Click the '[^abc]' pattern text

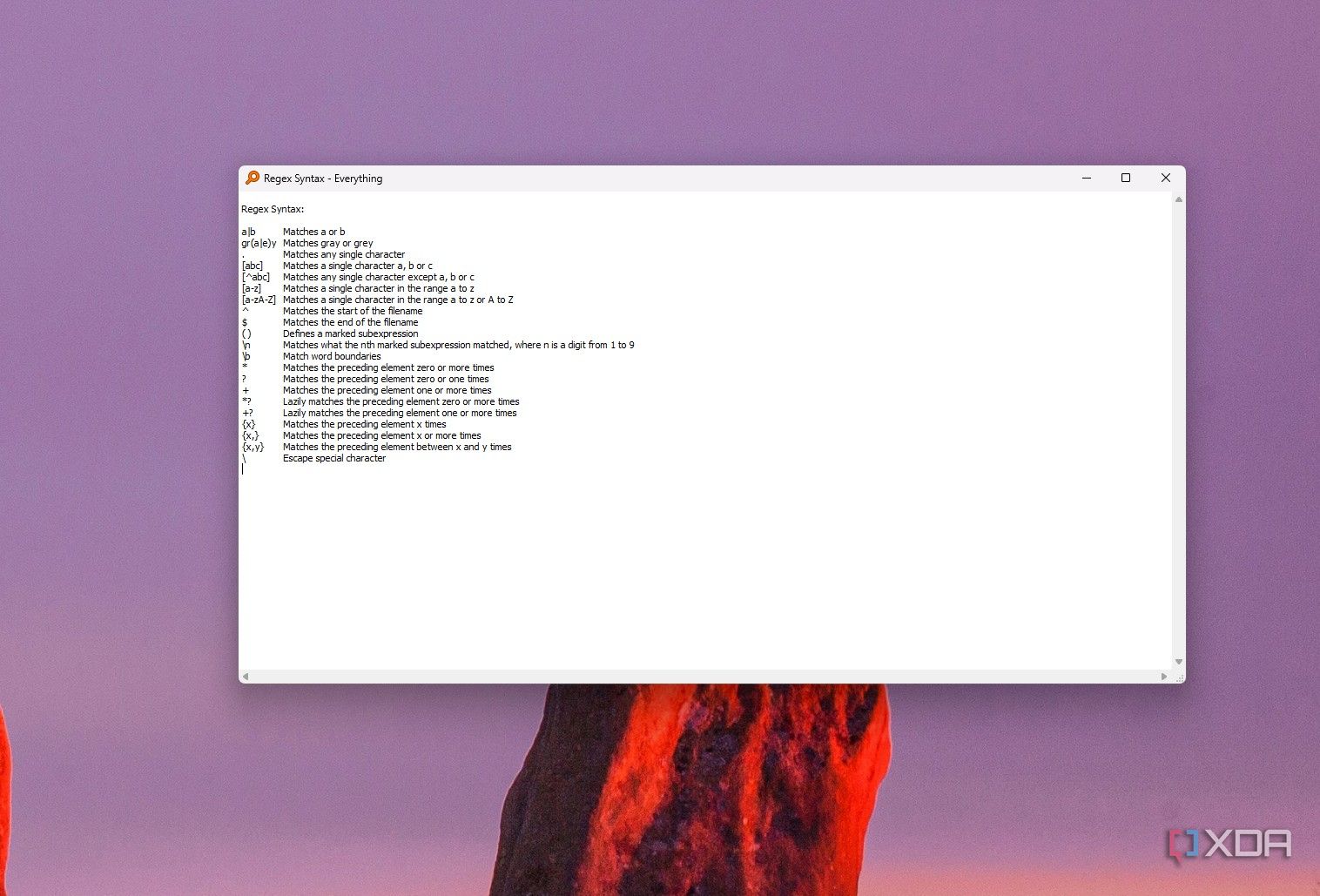click(256, 277)
